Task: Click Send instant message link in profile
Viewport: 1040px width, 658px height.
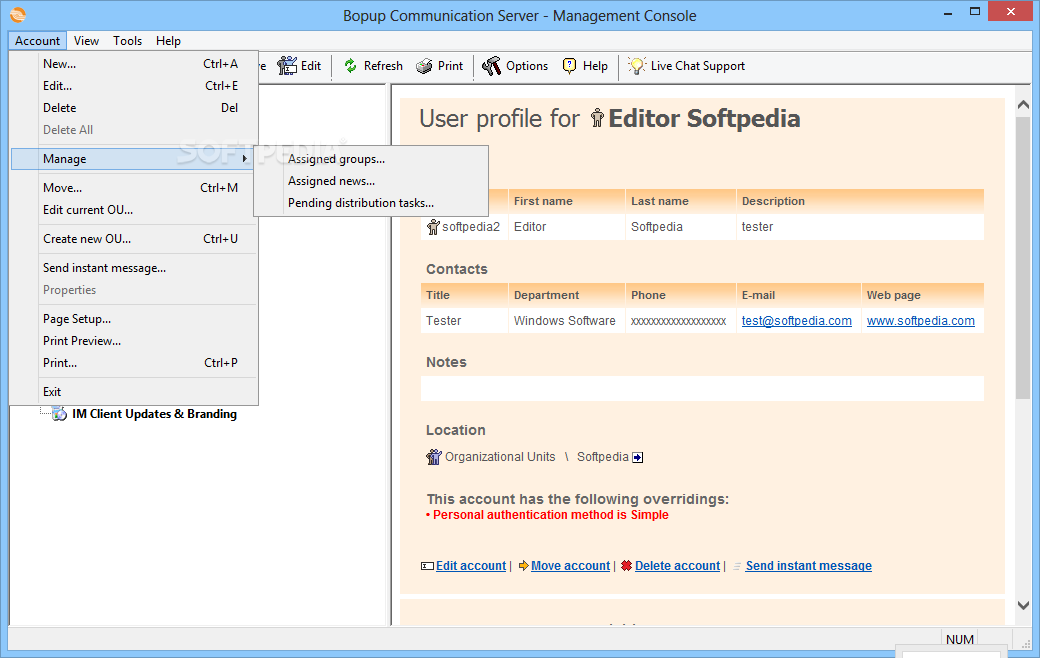Action: click(x=809, y=566)
